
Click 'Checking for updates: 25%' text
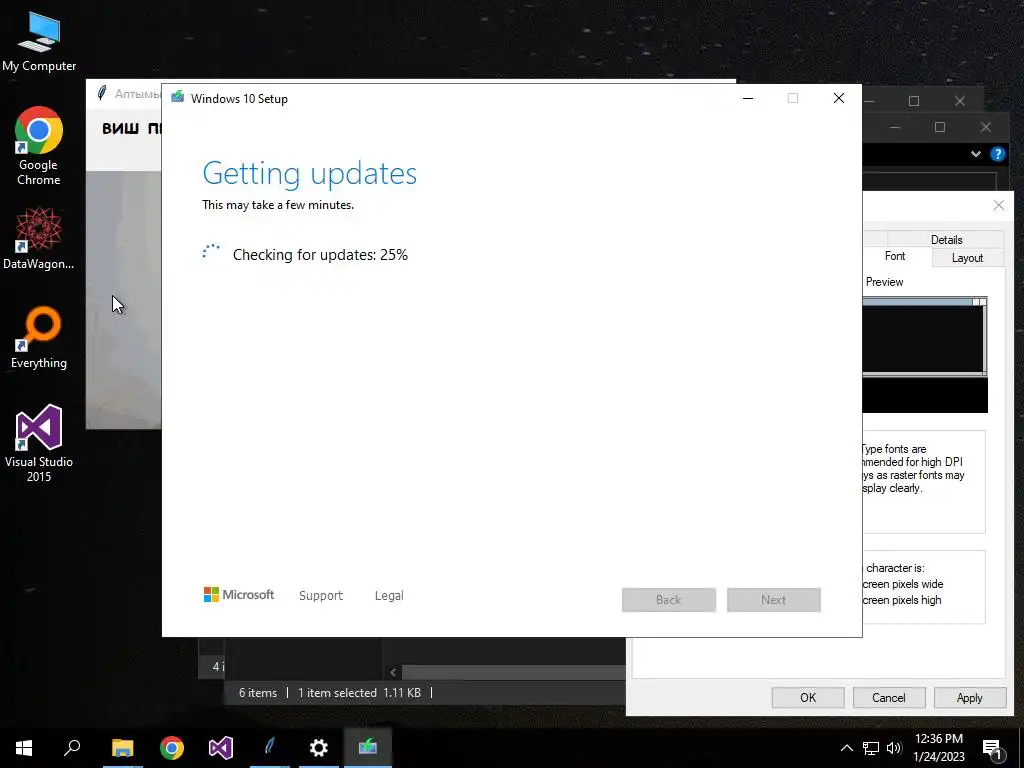(320, 255)
